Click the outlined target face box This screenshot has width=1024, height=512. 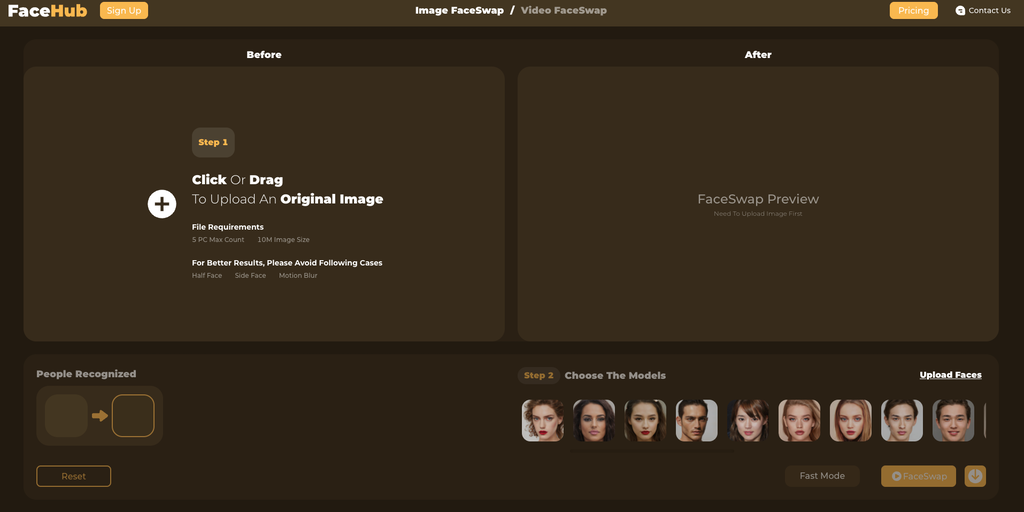click(x=133, y=416)
